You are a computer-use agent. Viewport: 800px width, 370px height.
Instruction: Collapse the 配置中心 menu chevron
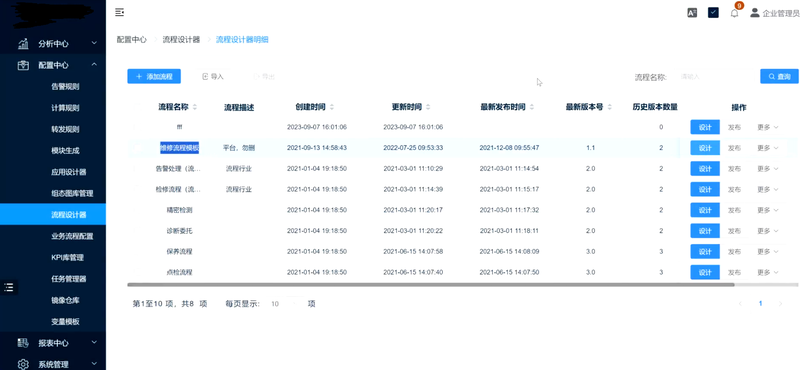(x=94, y=65)
